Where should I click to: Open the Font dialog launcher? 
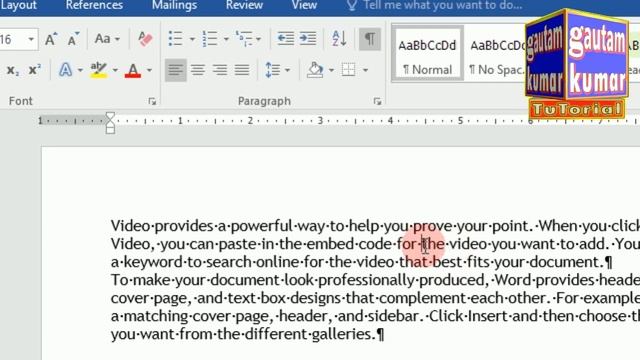152,101
